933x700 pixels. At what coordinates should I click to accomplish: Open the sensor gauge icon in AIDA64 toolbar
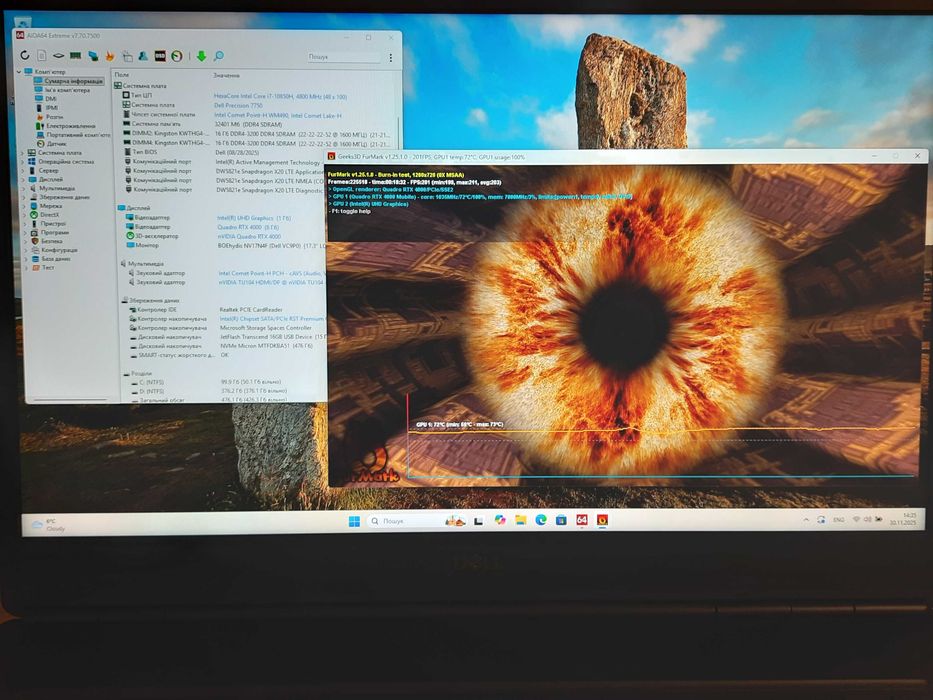coord(177,56)
